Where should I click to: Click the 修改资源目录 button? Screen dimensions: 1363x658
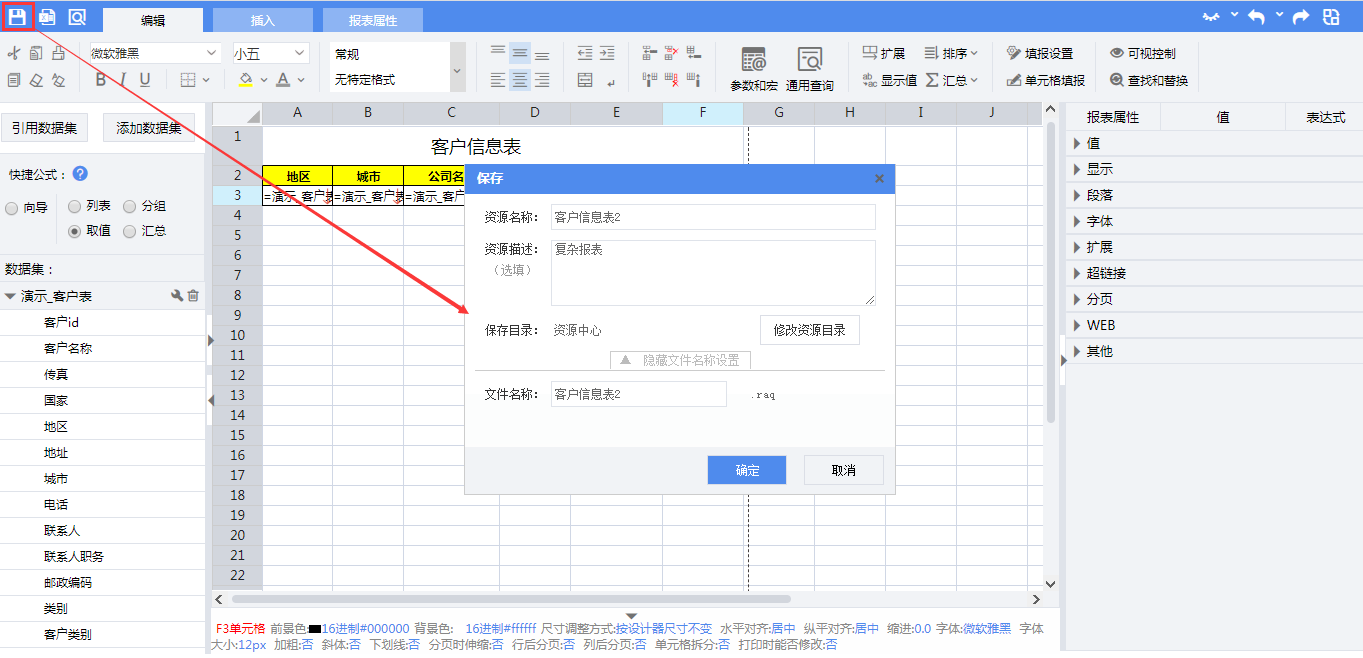pos(809,330)
